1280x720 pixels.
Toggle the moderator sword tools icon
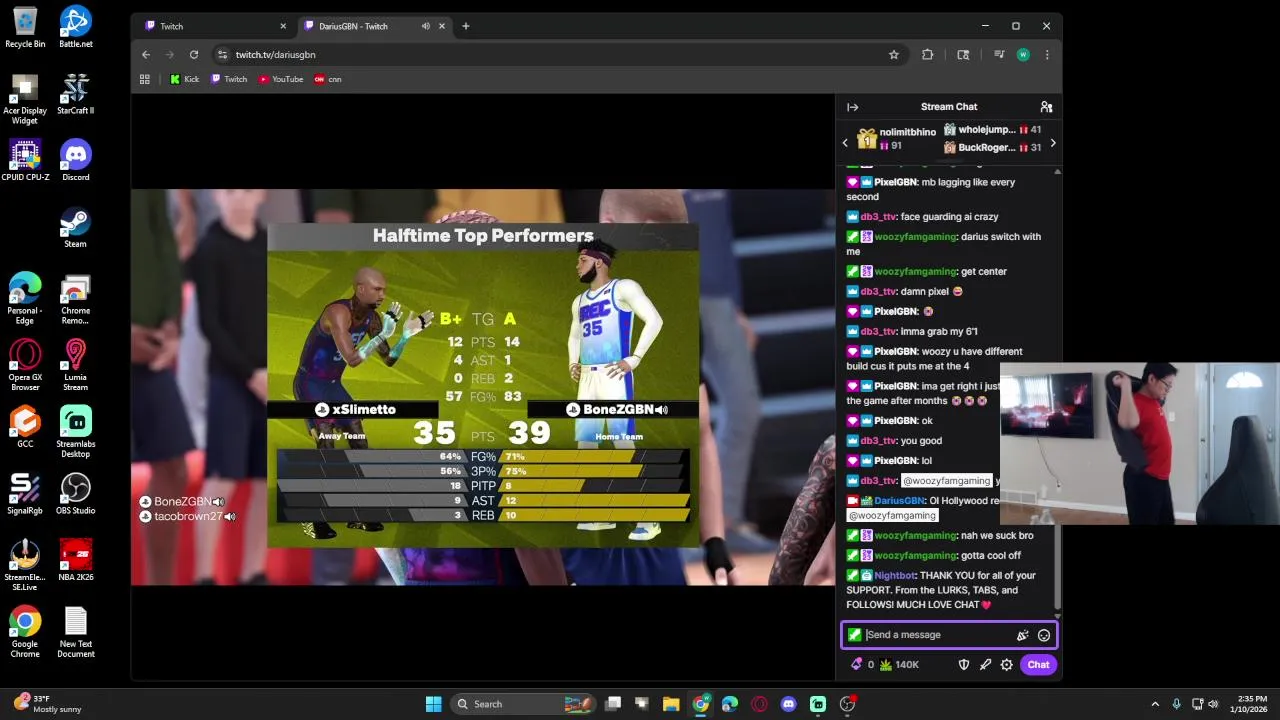pos(985,664)
